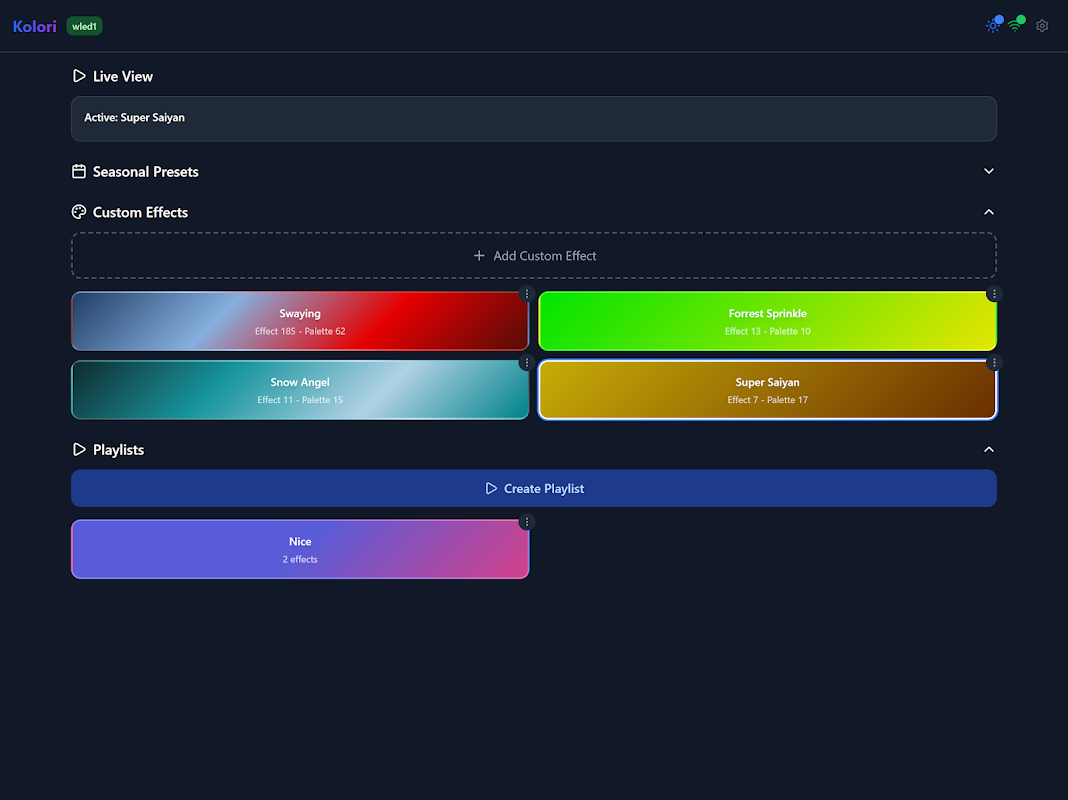Image resolution: width=1068 pixels, height=800 pixels.
Task: Expand the Seasonal Presets section chevron
Action: [989, 171]
